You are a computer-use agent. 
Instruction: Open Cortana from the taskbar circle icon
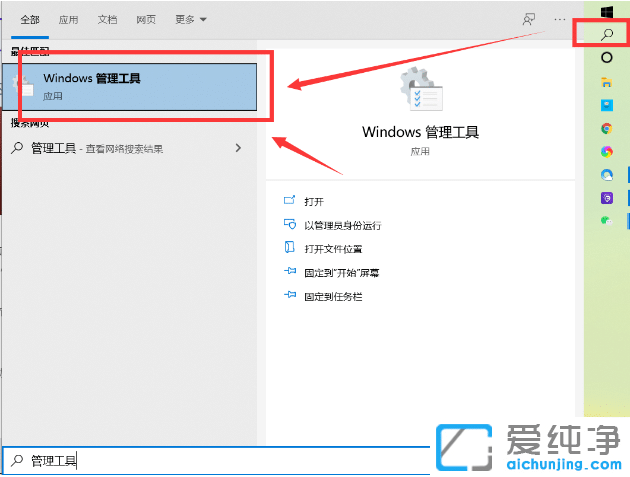(607, 58)
